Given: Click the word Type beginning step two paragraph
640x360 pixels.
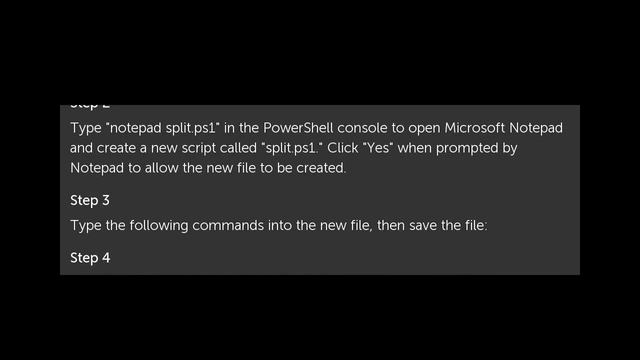Looking at the screenshot, I should click(x=86, y=128).
